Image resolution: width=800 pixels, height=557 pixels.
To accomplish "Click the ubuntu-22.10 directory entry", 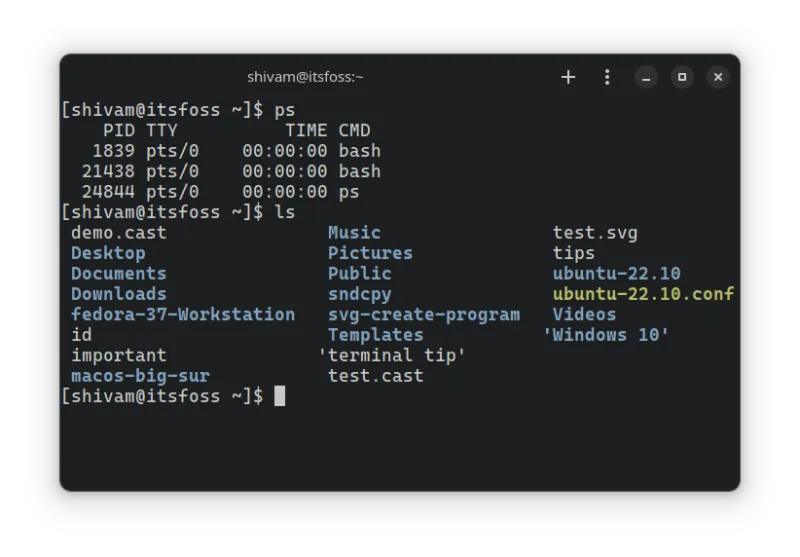I will 617,274.
